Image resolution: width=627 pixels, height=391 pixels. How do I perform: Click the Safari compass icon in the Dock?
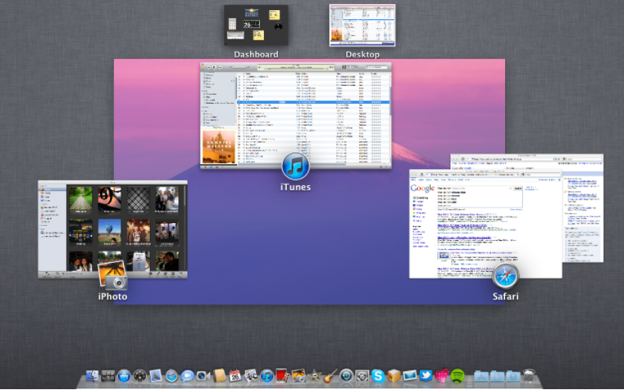171,376
